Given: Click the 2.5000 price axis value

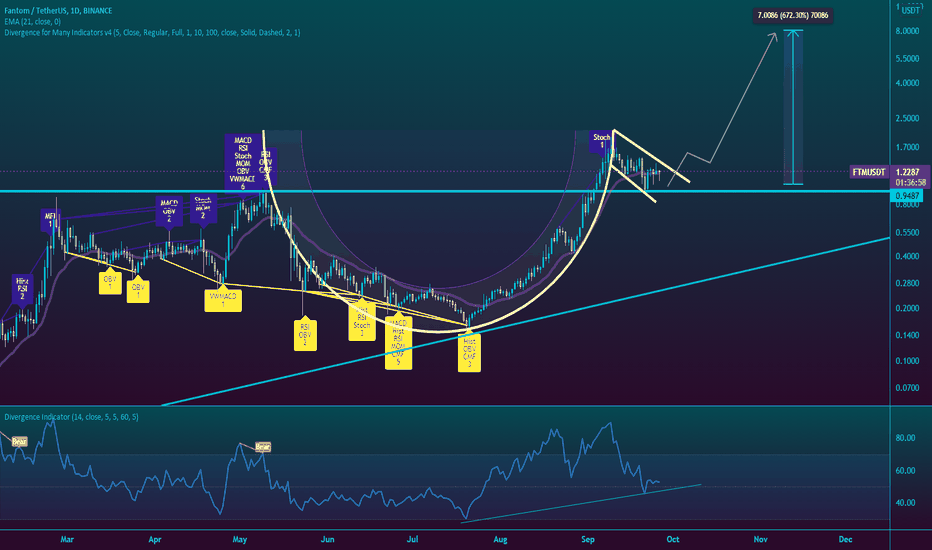Looking at the screenshot, I should click(907, 118).
